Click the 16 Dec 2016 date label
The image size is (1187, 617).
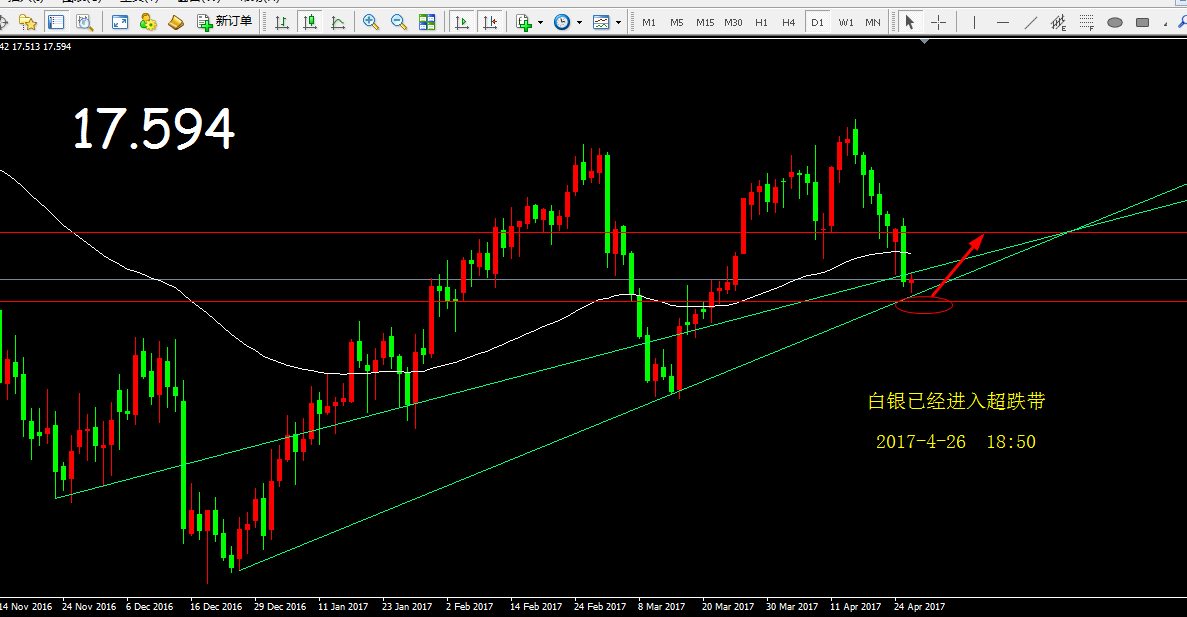(217, 606)
